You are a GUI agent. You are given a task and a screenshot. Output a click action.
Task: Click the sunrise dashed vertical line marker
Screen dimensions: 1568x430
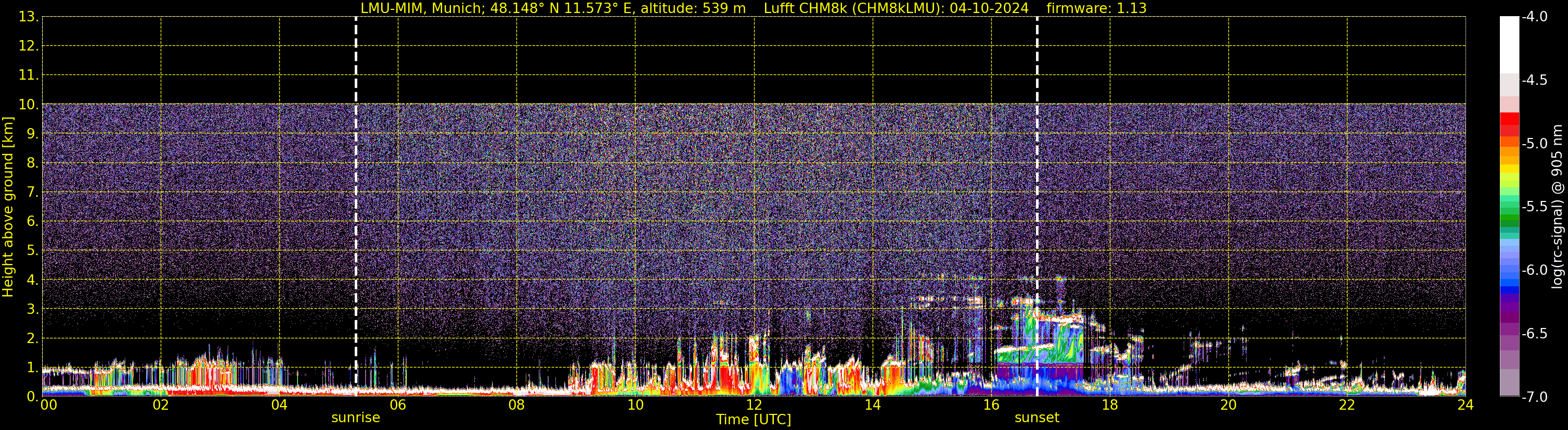pyautogui.click(x=356, y=207)
